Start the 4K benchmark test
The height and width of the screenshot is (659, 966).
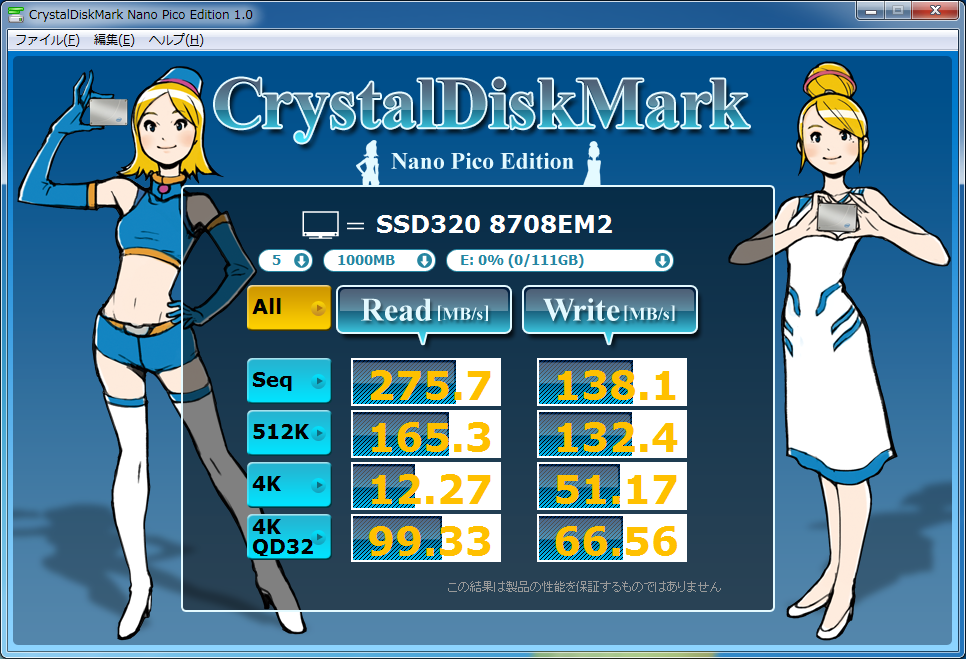coord(289,485)
